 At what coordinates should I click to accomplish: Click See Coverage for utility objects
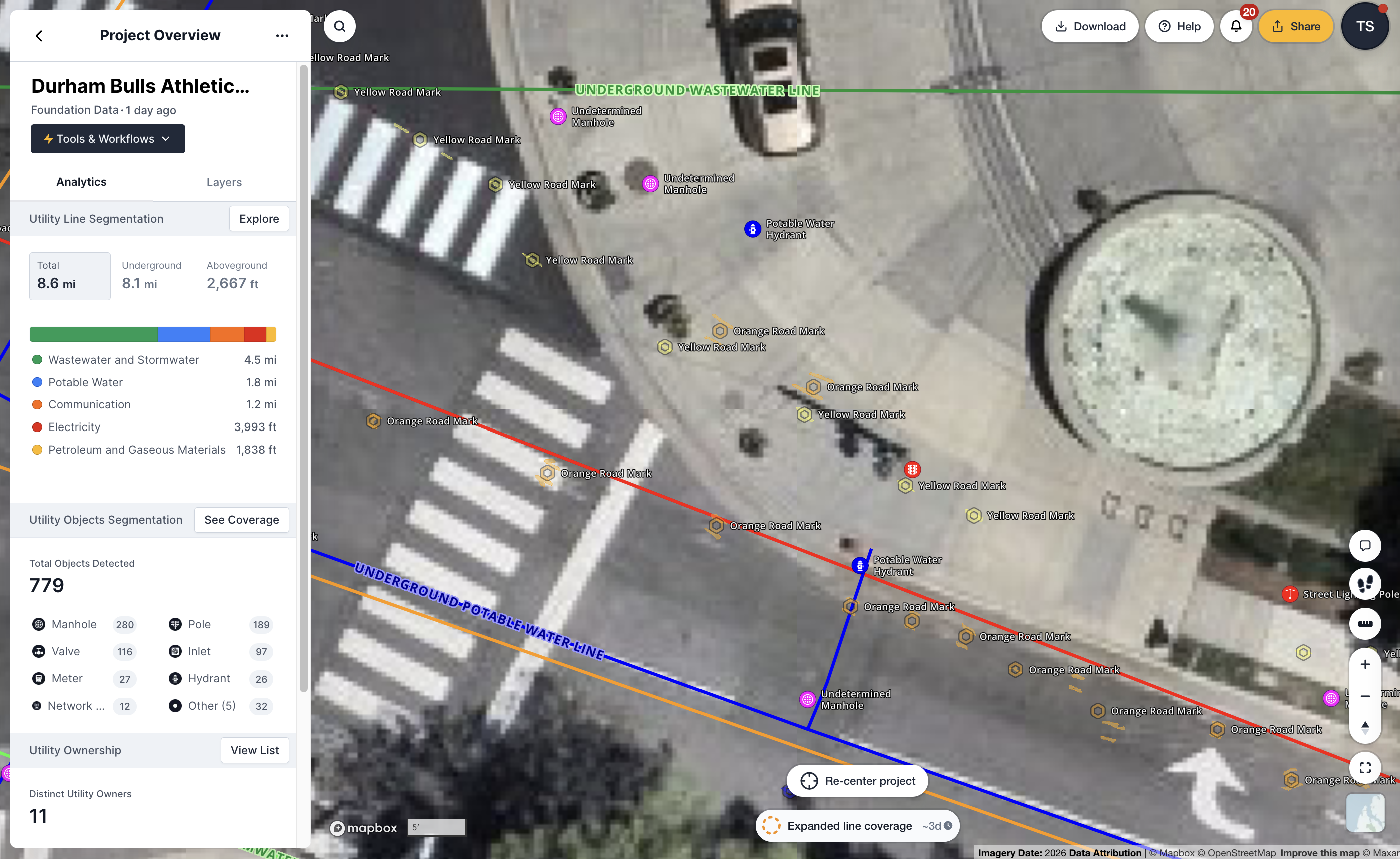[242, 520]
